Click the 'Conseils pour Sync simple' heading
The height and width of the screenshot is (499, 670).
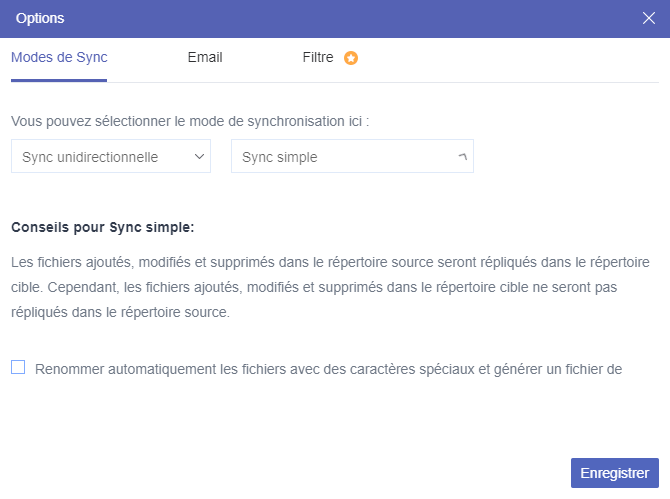click(102, 227)
